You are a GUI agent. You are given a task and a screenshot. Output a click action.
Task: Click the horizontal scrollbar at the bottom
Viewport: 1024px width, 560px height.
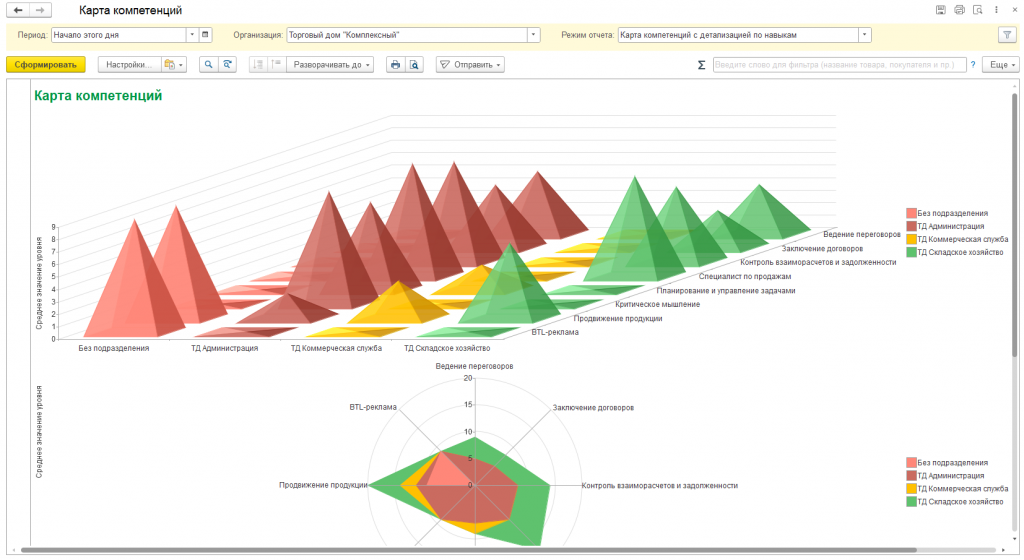[469, 550]
